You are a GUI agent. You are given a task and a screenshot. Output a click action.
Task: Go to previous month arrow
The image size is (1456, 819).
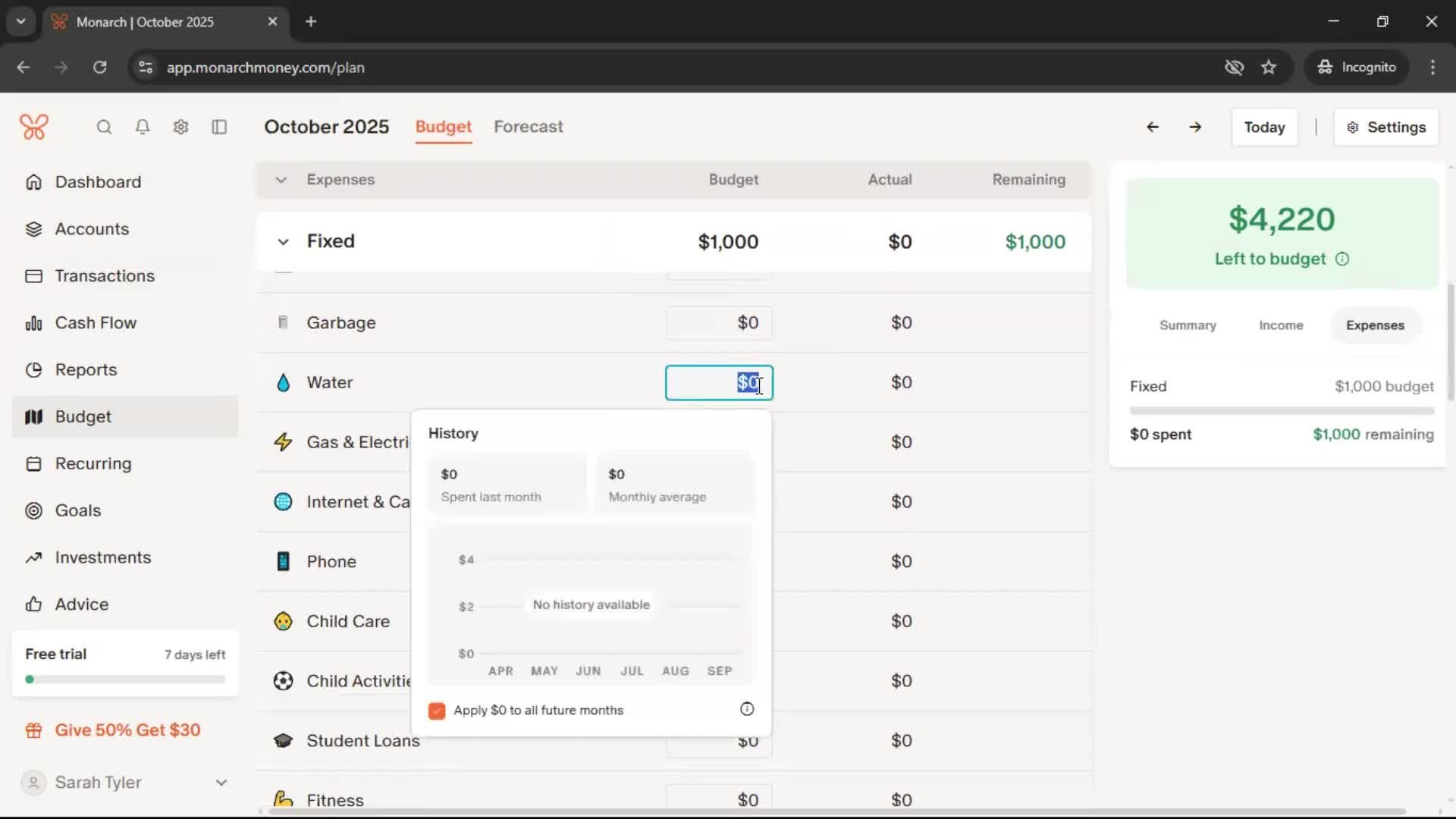tap(1152, 127)
